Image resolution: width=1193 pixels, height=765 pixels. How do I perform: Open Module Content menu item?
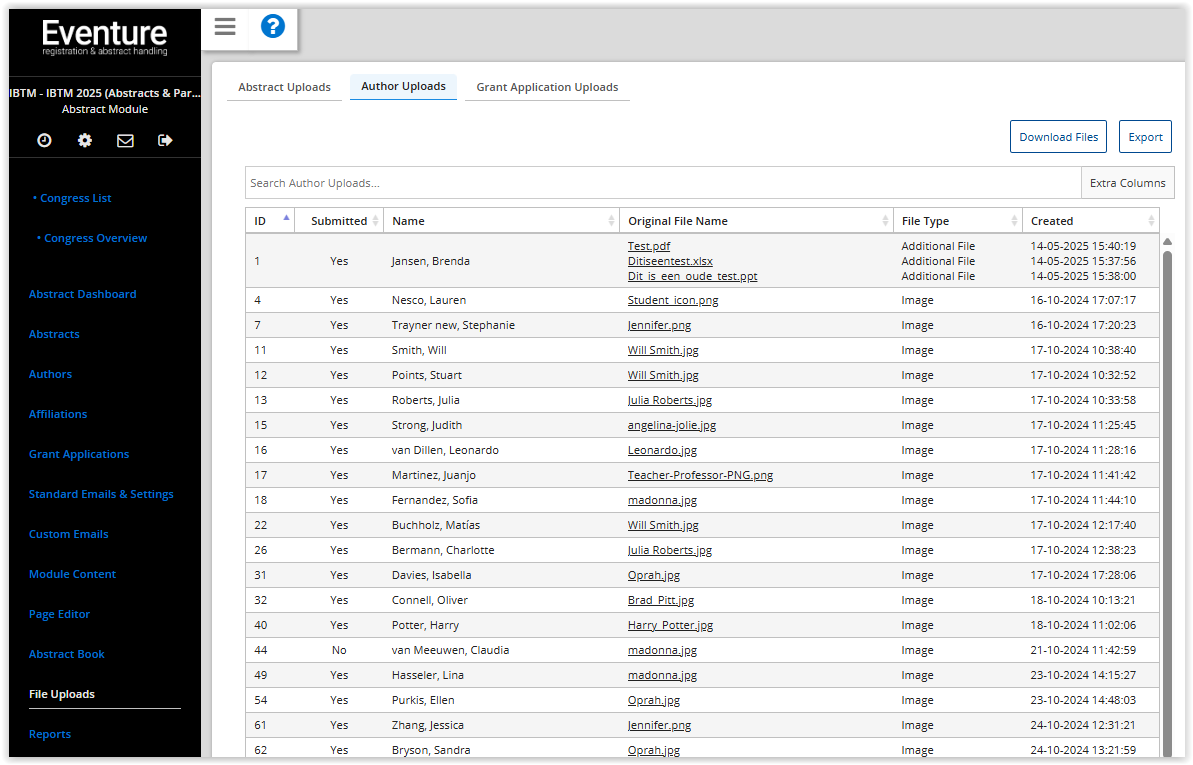pos(72,574)
